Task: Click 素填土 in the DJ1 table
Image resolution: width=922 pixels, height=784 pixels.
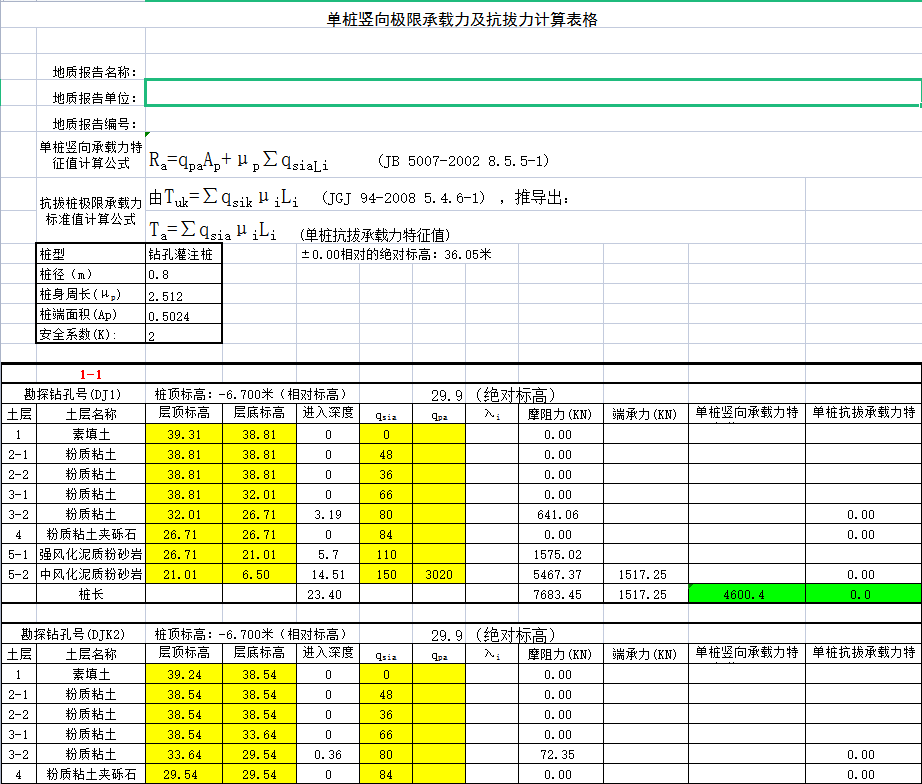Action: (91, 434)
